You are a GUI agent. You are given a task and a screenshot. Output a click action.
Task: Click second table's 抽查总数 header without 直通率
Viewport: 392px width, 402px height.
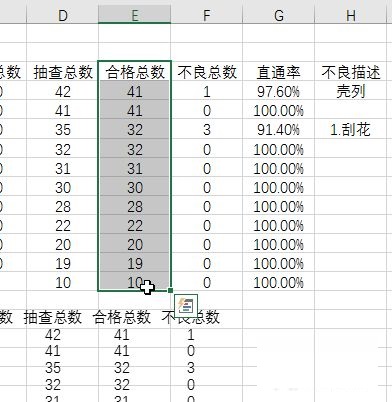53,317
